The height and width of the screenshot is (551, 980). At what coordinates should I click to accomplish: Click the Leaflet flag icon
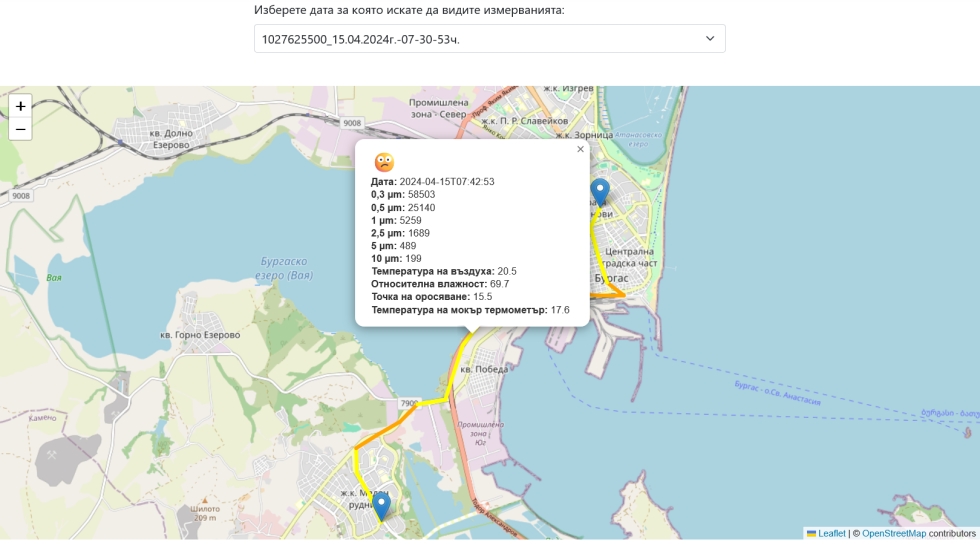[x=811, y=534]
